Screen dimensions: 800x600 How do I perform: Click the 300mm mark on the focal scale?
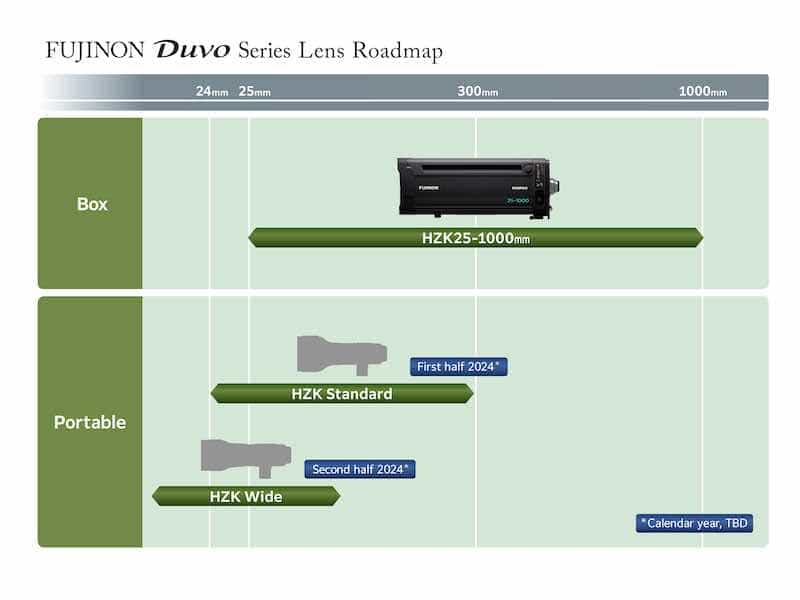477,89
